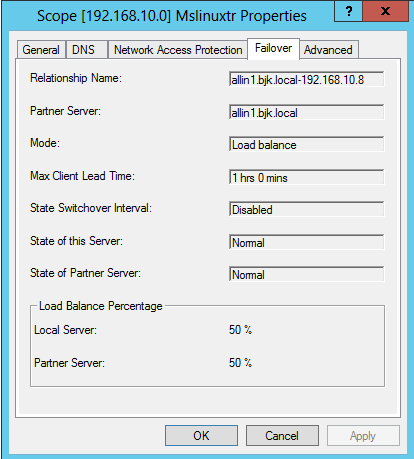The width and height of the screenshot is (414, 459).
Task: Click the Max Client Lead Time field
Action: (x=306, y=177)
